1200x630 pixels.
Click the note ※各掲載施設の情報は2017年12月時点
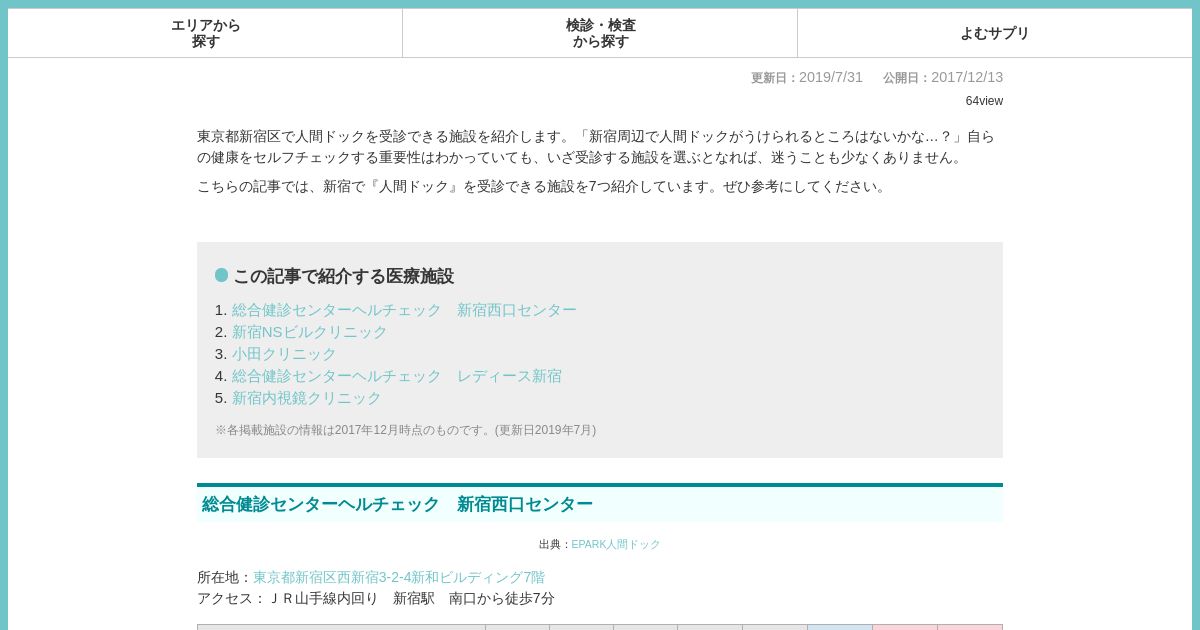(x=405, y=430)
